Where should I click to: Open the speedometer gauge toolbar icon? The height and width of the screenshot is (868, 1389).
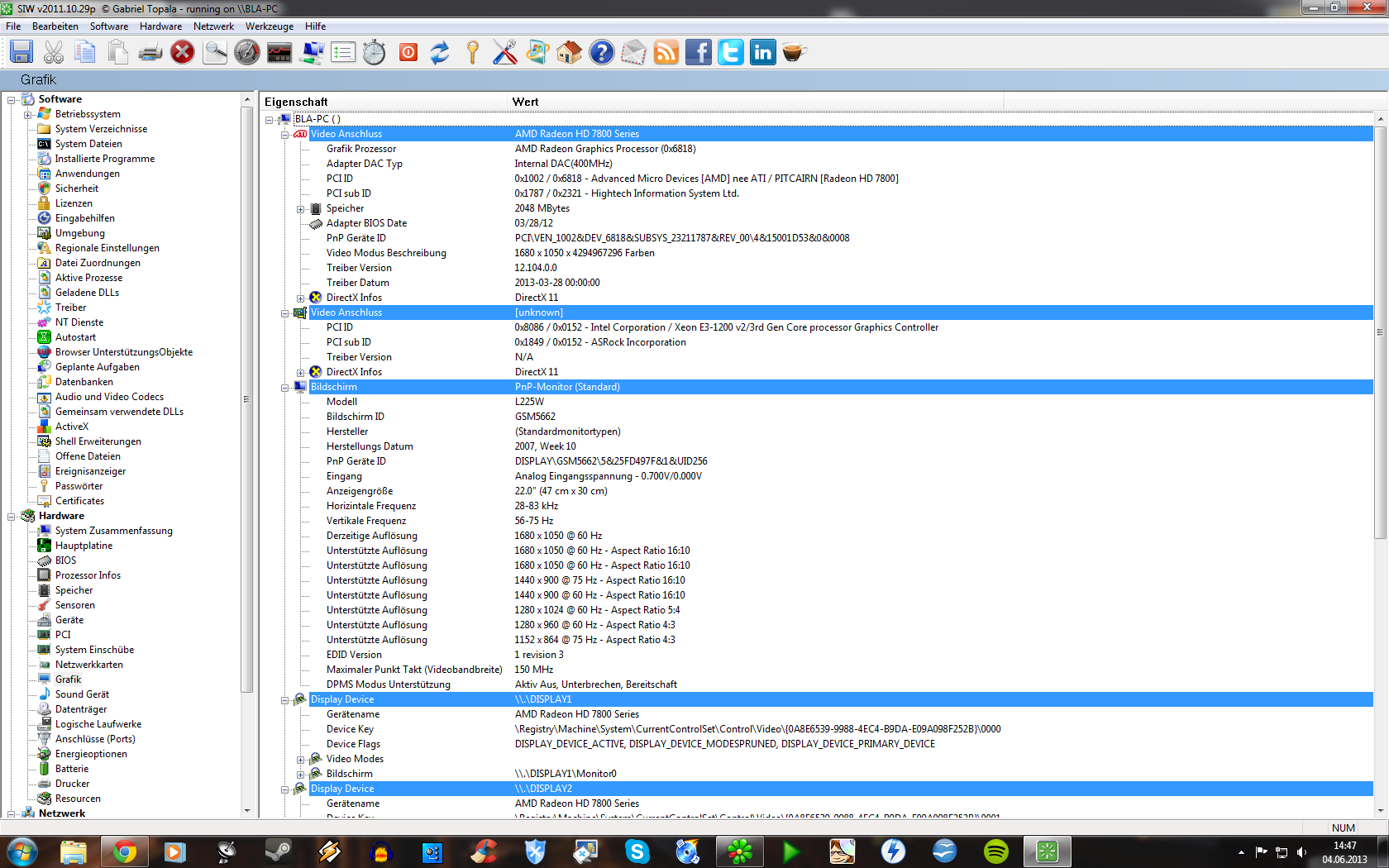[247, 52]
